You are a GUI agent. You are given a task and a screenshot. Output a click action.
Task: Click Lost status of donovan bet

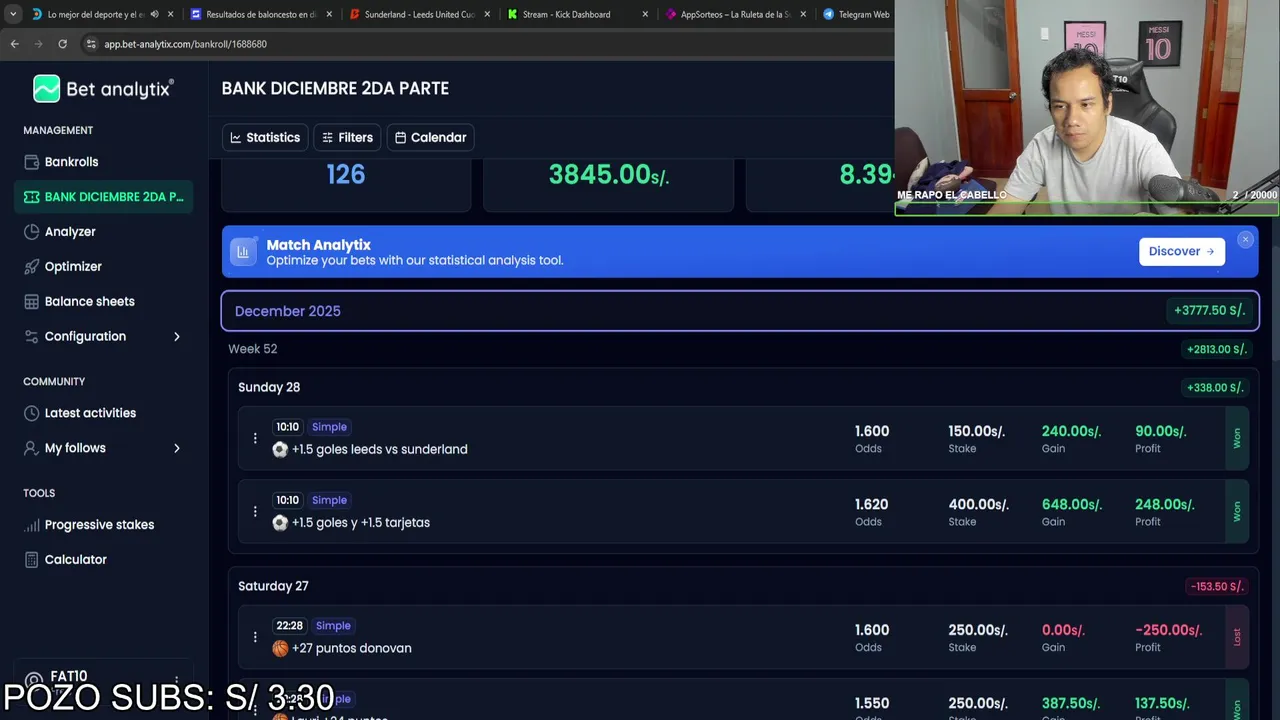click(1237, 637)
